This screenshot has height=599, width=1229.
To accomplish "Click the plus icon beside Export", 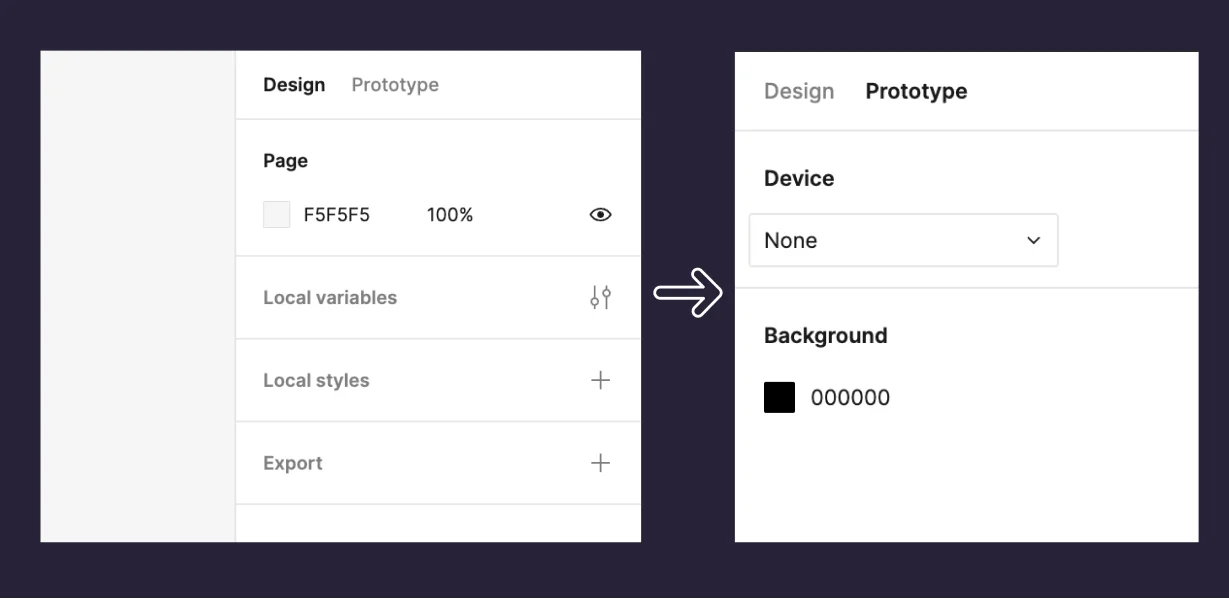I will pyautogui.click(x=600, y=463).
